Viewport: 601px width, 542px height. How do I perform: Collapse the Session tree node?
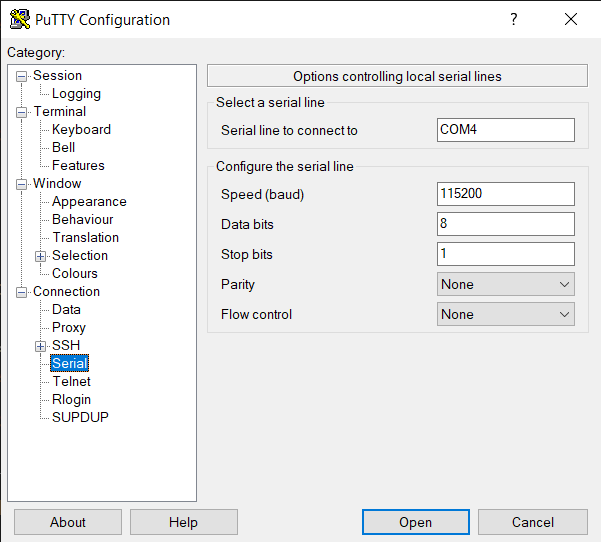click(22, 76)
